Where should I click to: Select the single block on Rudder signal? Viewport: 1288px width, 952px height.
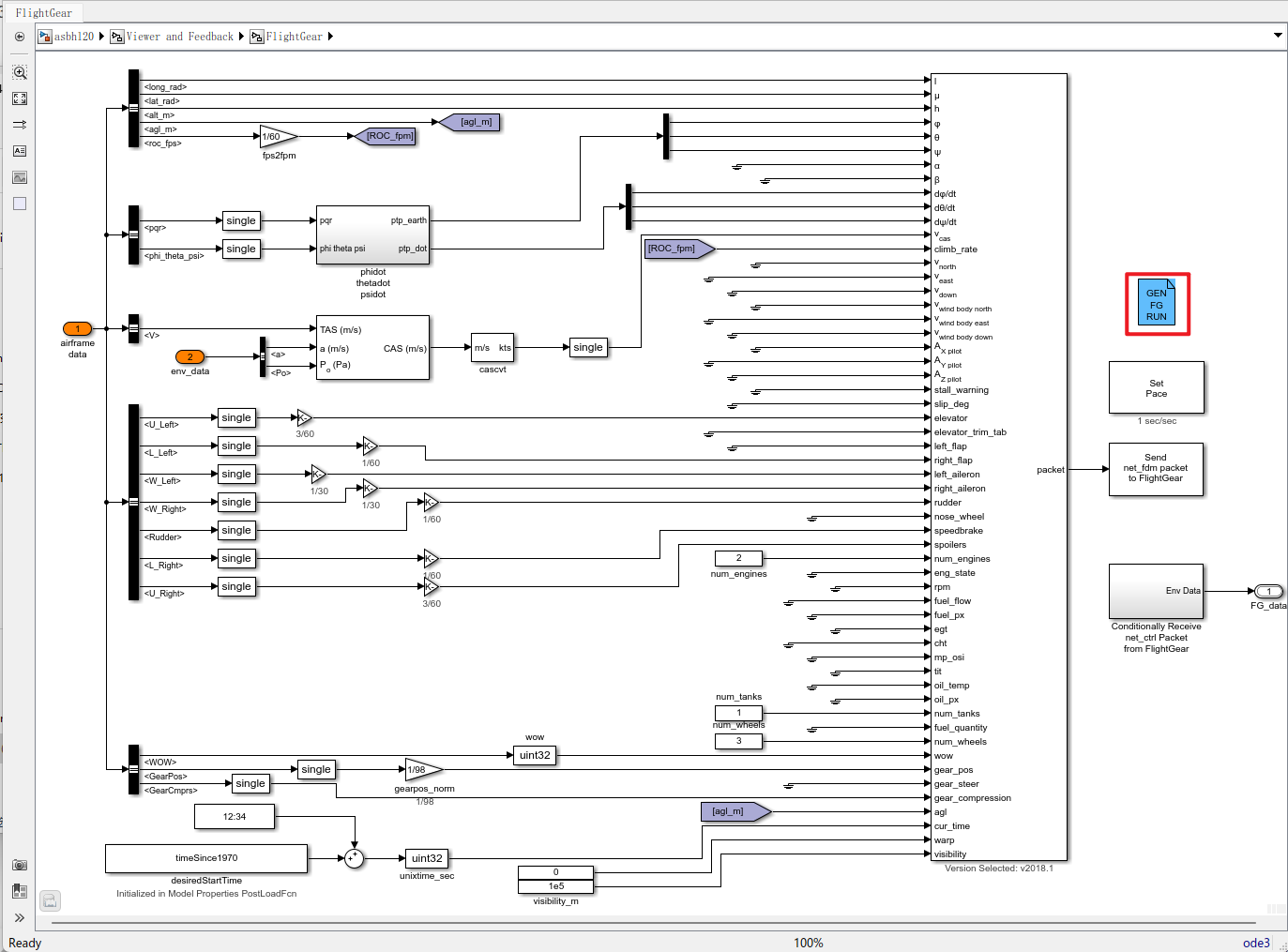236,530
